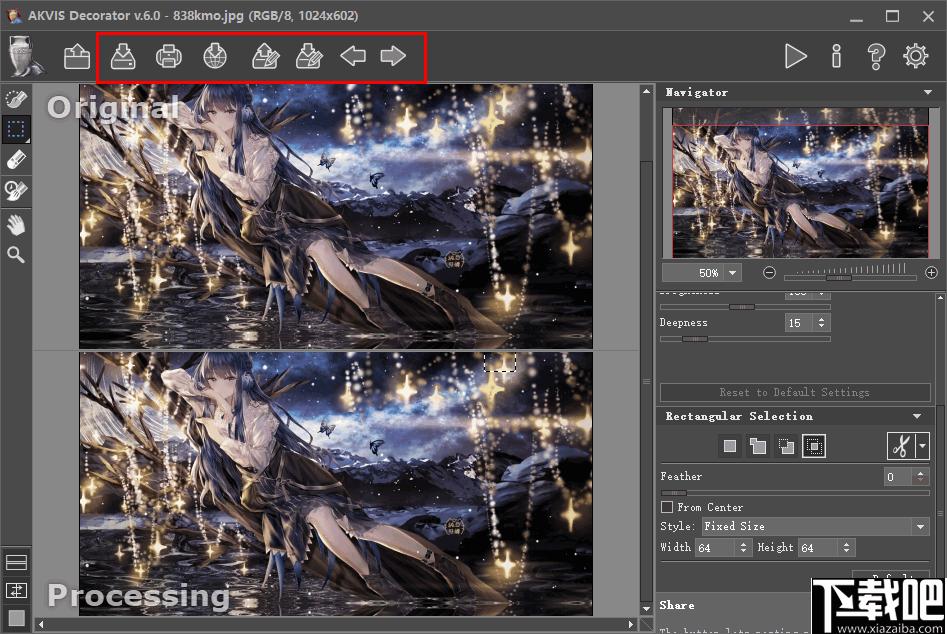Screen dimensions: 947x634
Task: Switch to the single window view icon
Action: point(16,618)
